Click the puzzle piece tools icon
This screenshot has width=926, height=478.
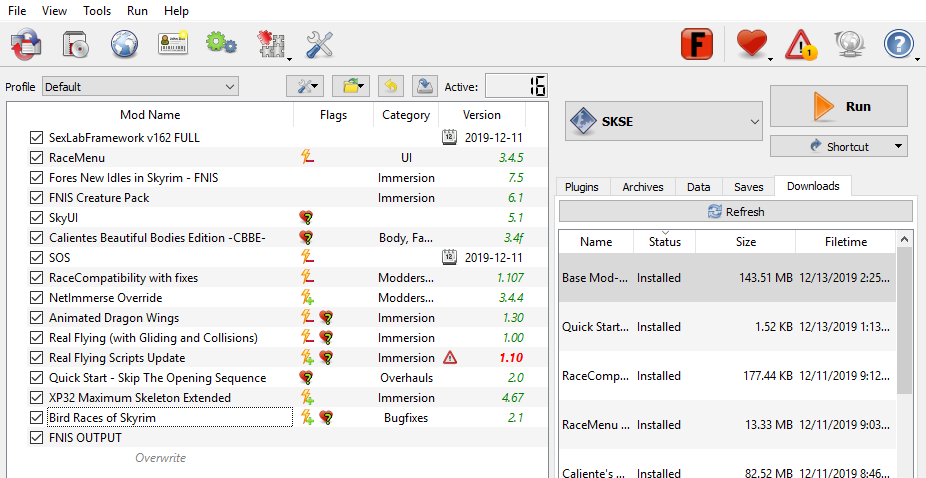[x=270, y=45]
